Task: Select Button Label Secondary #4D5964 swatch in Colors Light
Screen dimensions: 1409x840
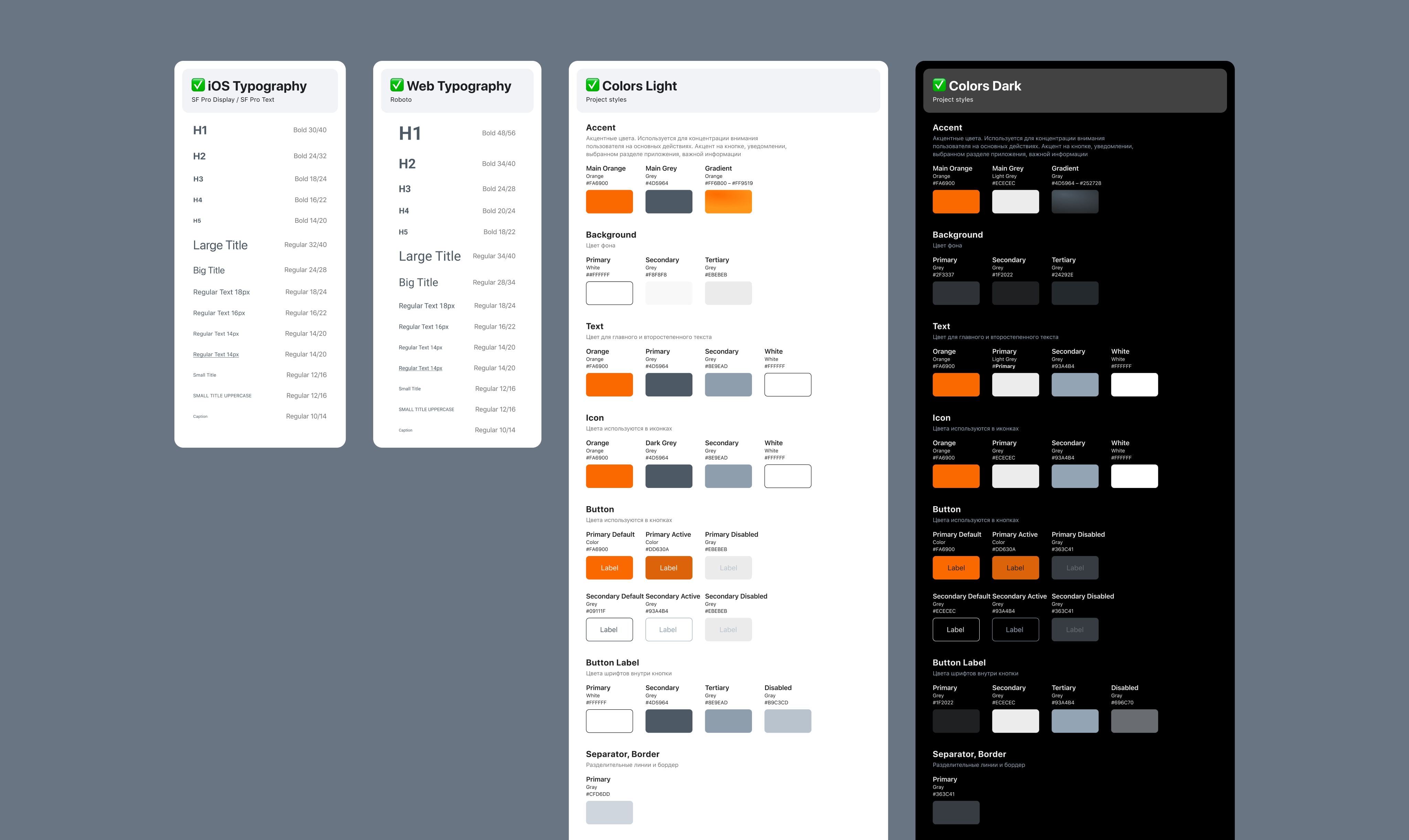Action: [x=669, y=721]
